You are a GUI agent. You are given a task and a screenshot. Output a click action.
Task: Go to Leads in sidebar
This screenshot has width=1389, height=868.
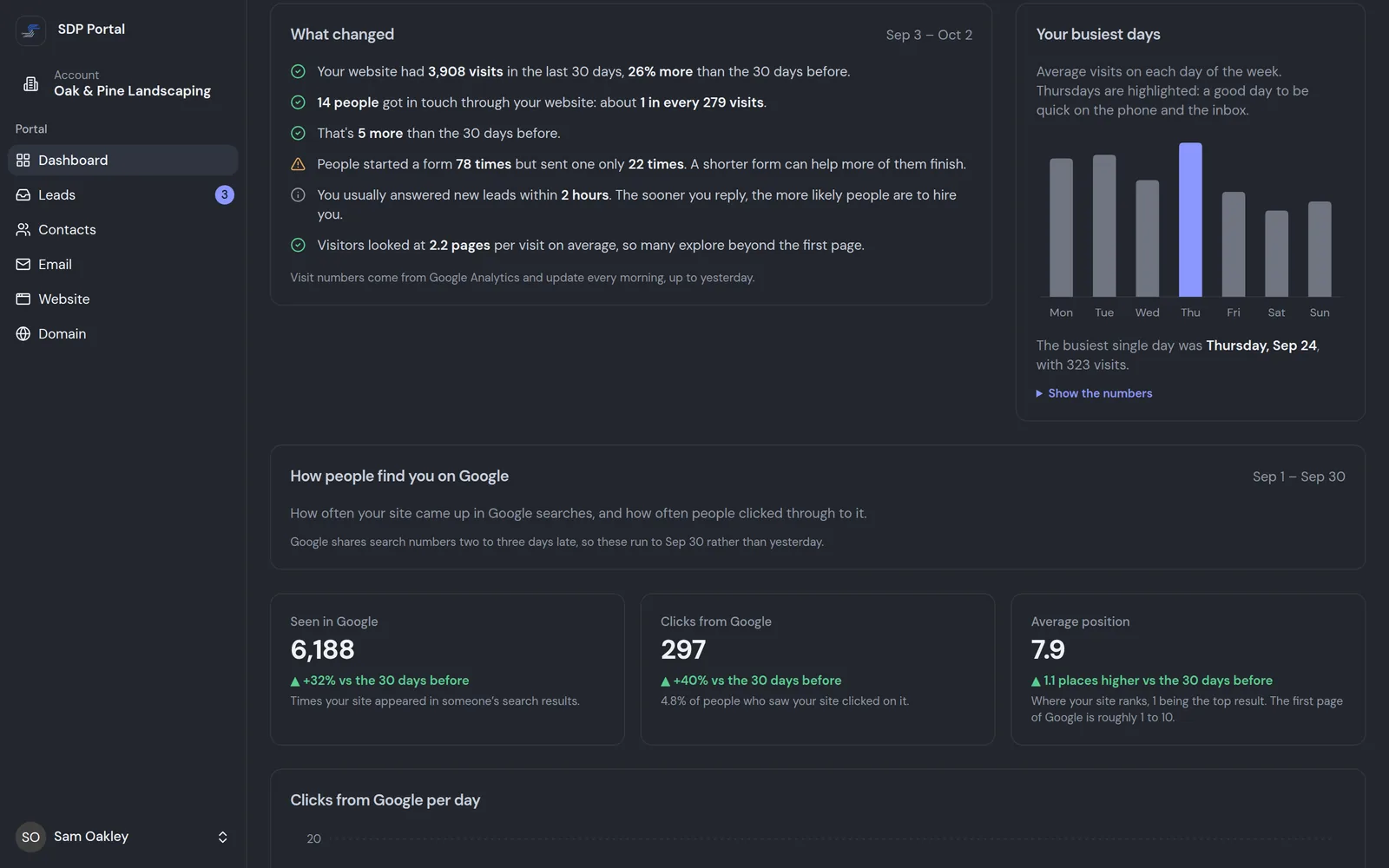pyautogui.click(x=123, y=195)
